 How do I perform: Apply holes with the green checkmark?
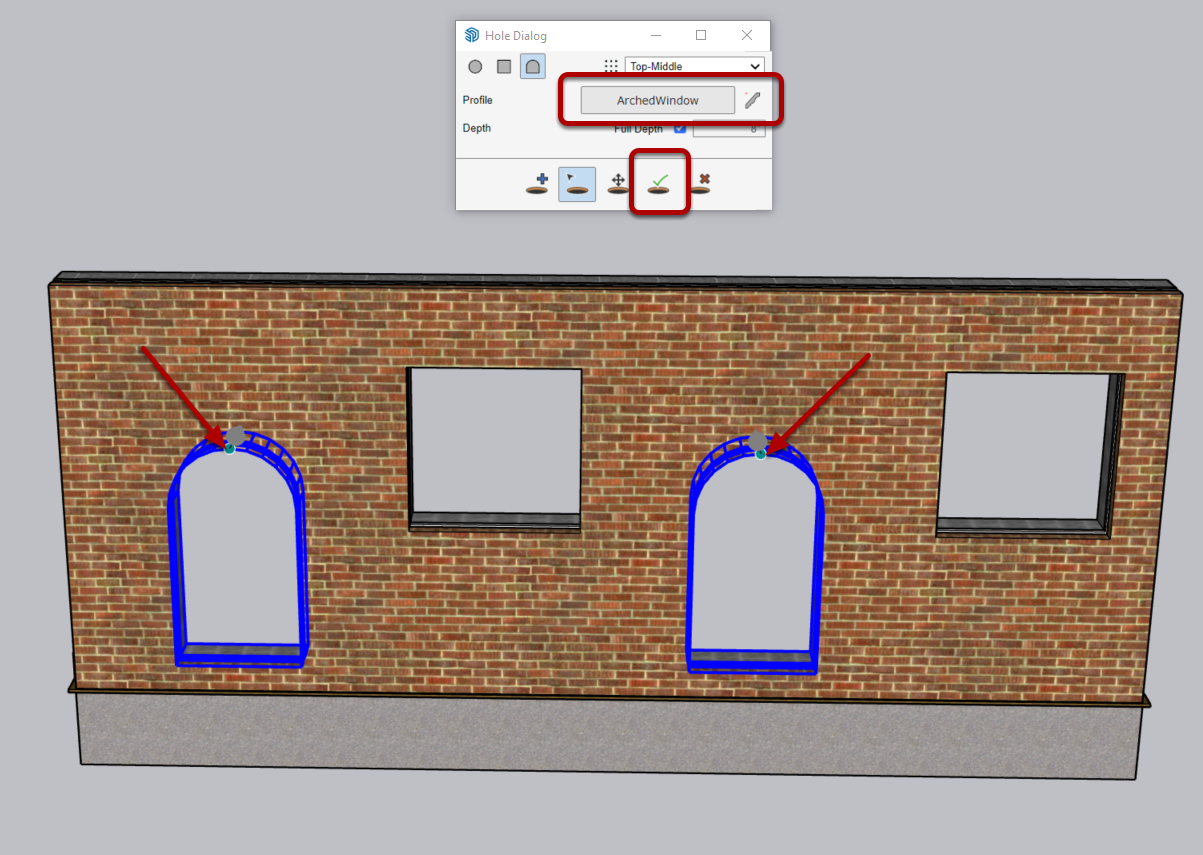click(658, 184)
